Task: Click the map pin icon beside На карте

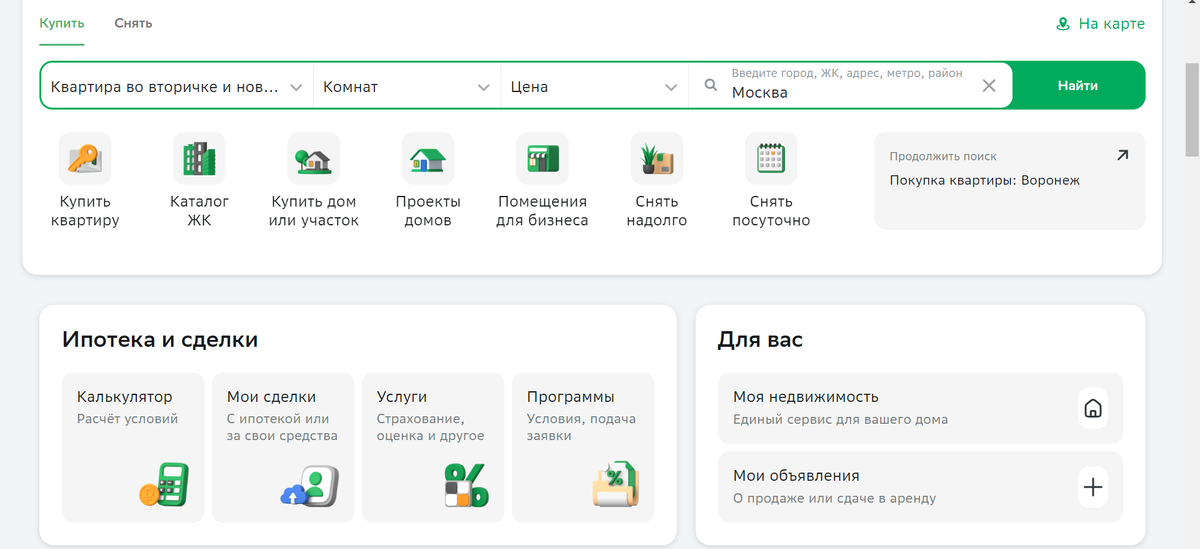Action: coord(1063,24)
